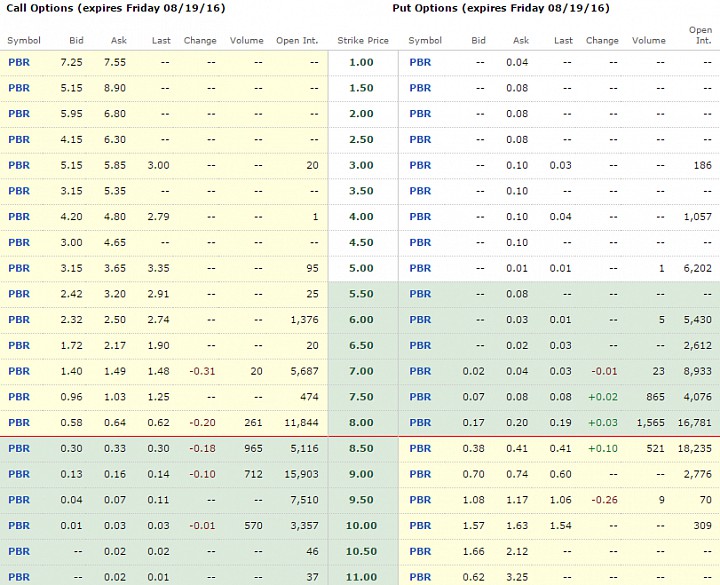Click the call change value -0.20
Viewport: 720px width, 585px height.
coord(202,422)
